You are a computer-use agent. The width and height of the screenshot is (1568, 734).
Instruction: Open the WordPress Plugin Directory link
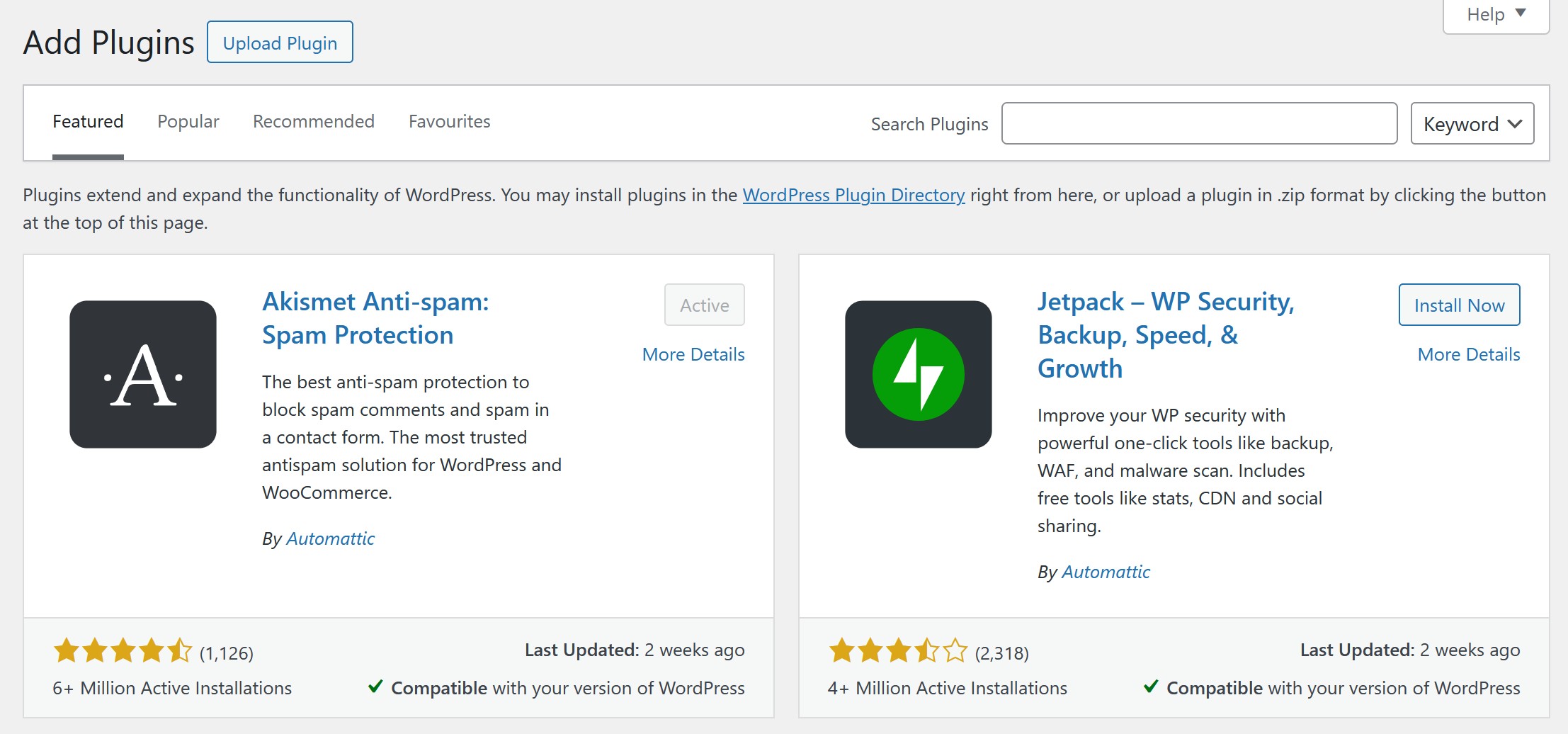click(853, 195)
